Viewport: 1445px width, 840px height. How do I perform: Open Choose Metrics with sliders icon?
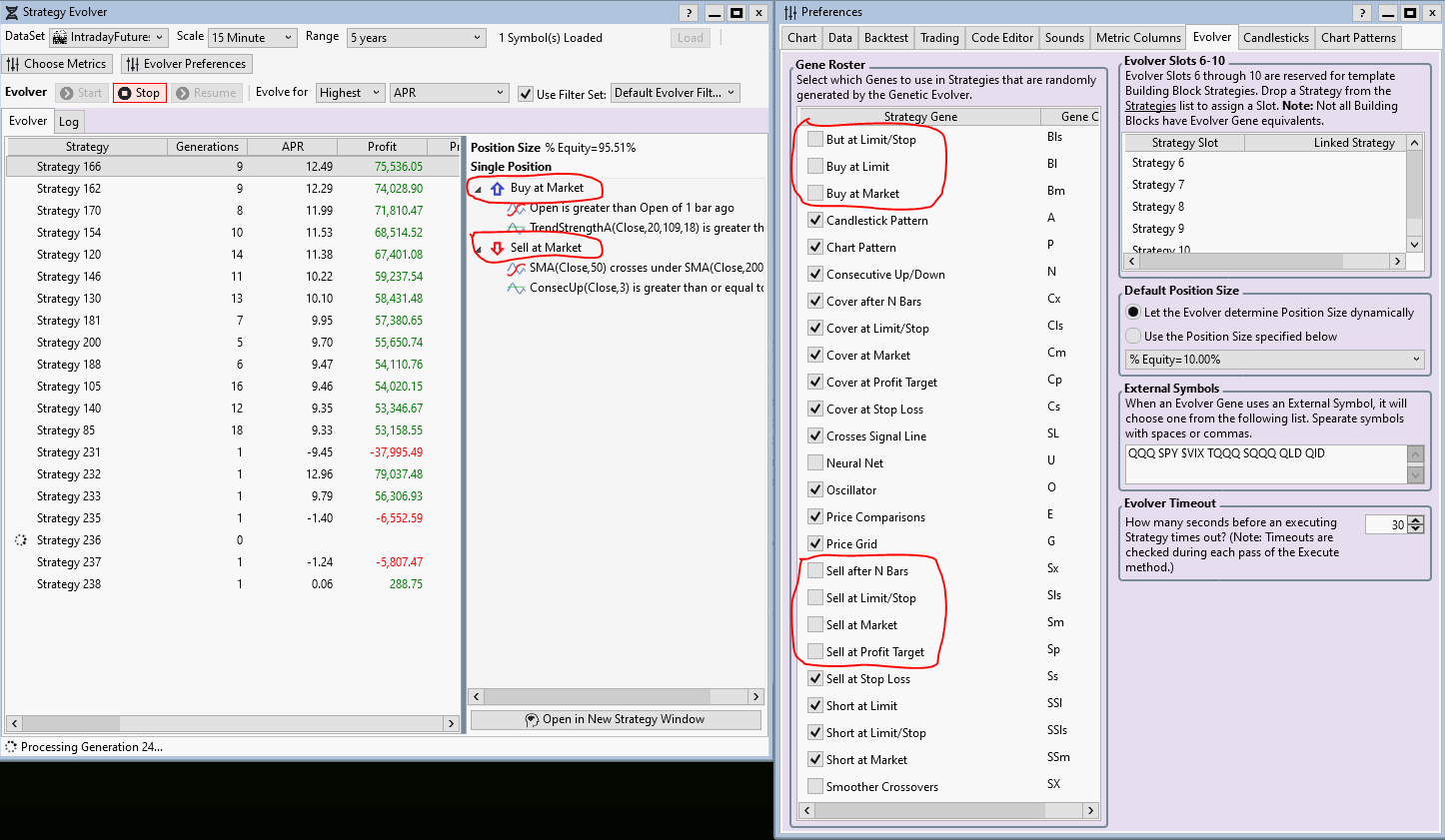[x=13, y=64]
